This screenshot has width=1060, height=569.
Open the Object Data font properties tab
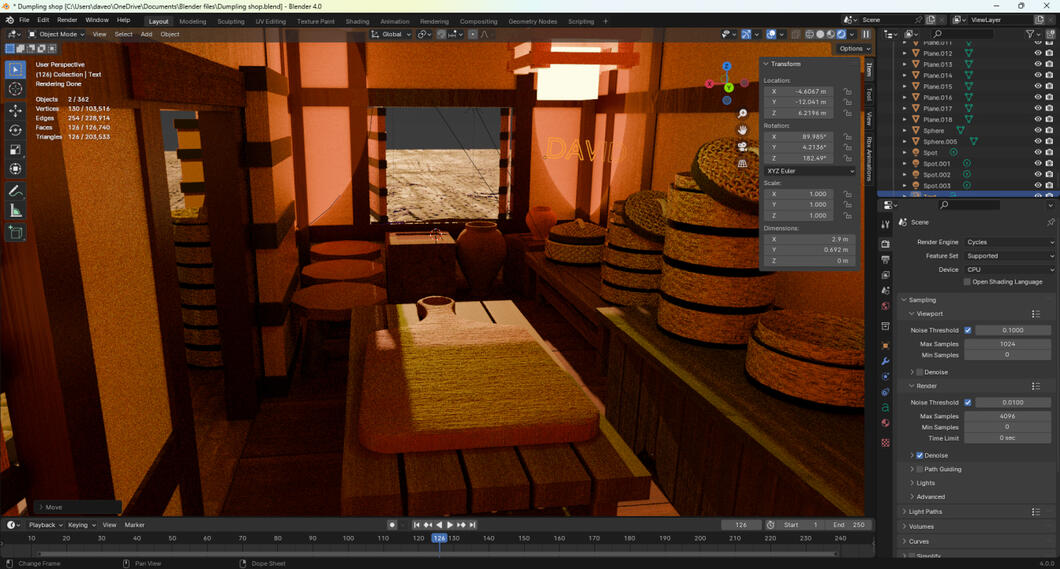886,407
